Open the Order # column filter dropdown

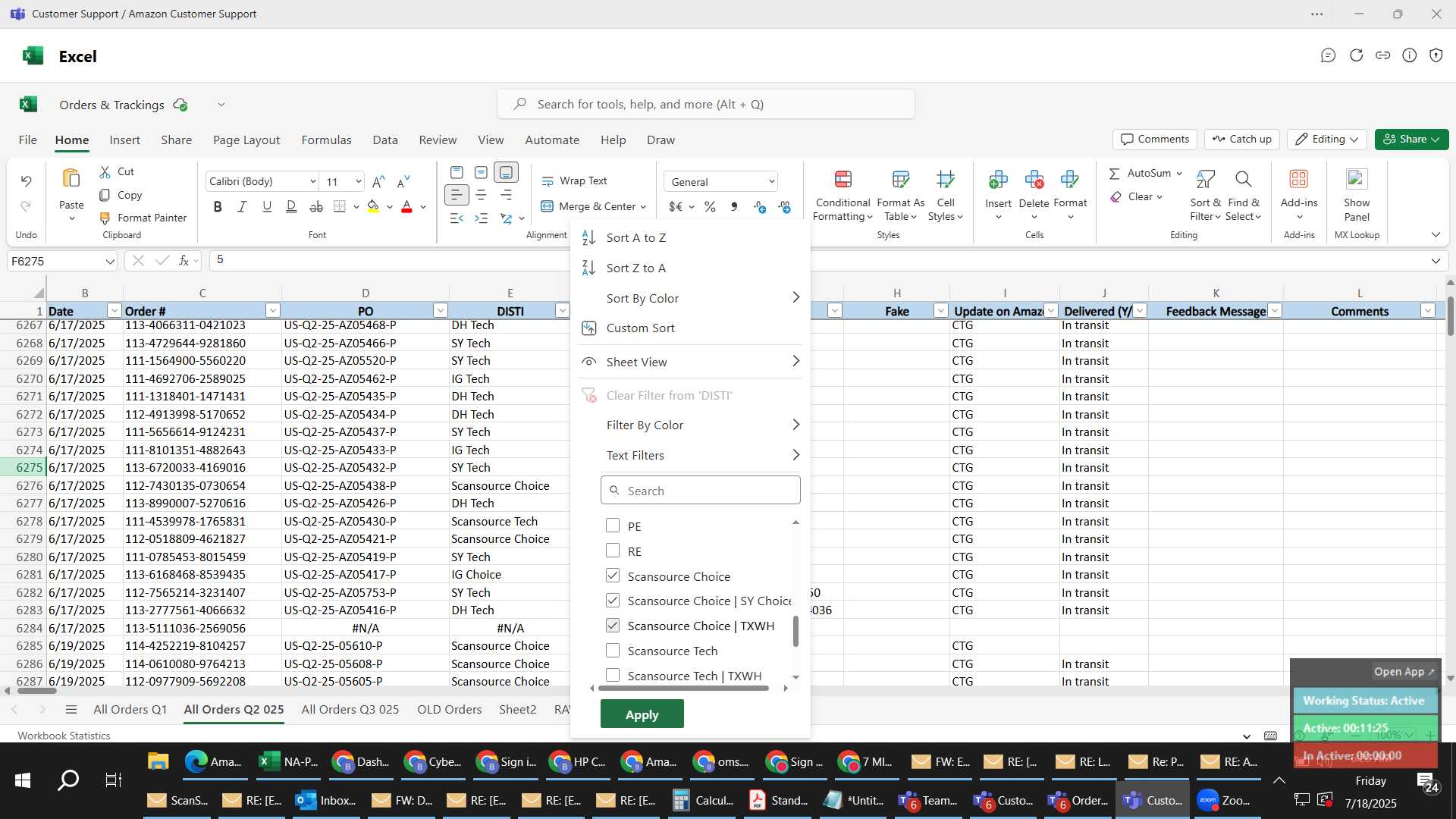(272, 311)
